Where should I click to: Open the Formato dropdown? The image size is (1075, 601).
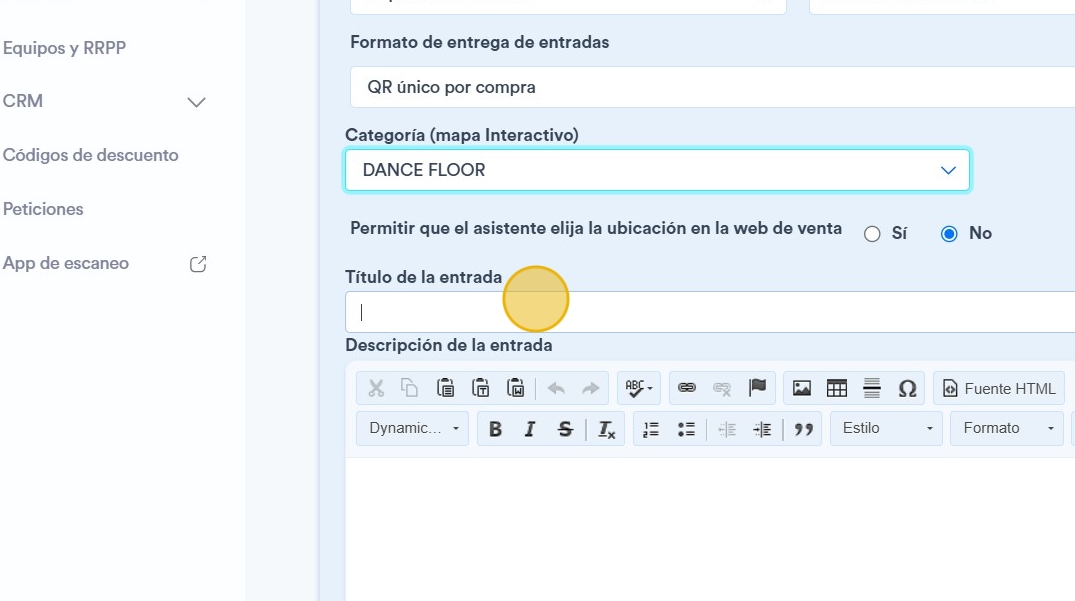pos(1006,428)
